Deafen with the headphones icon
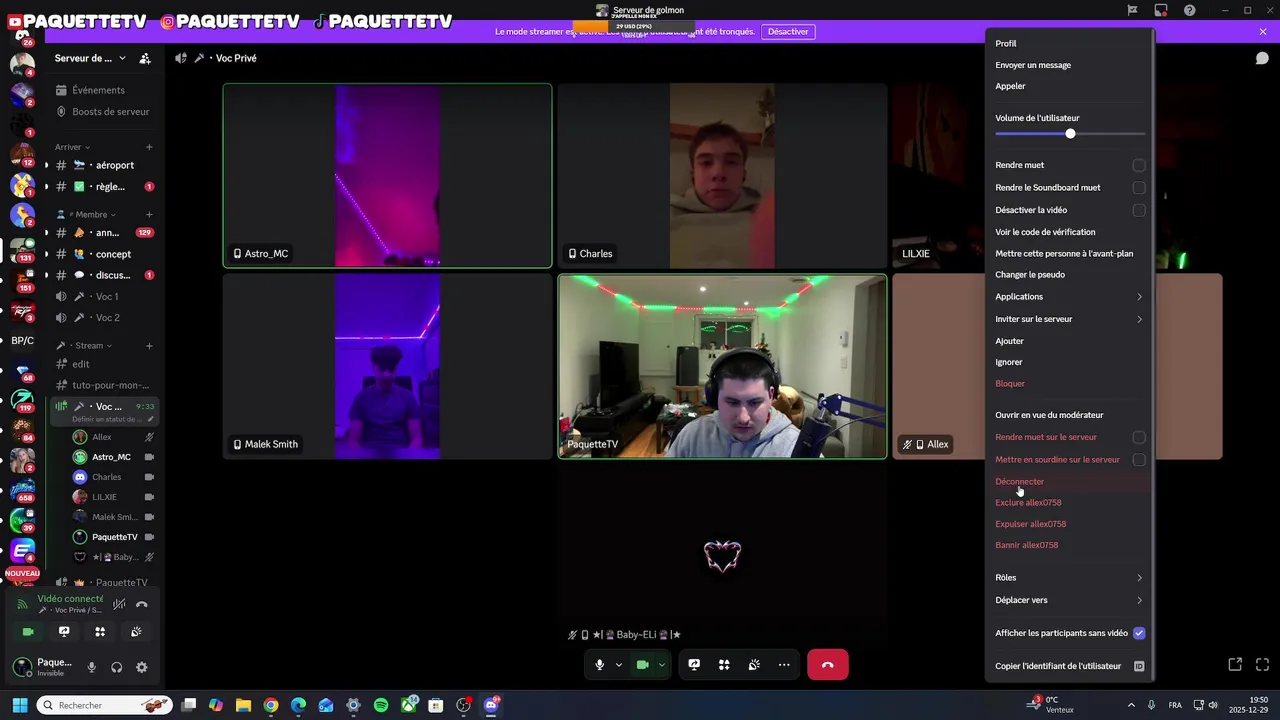 click(117, 667)
